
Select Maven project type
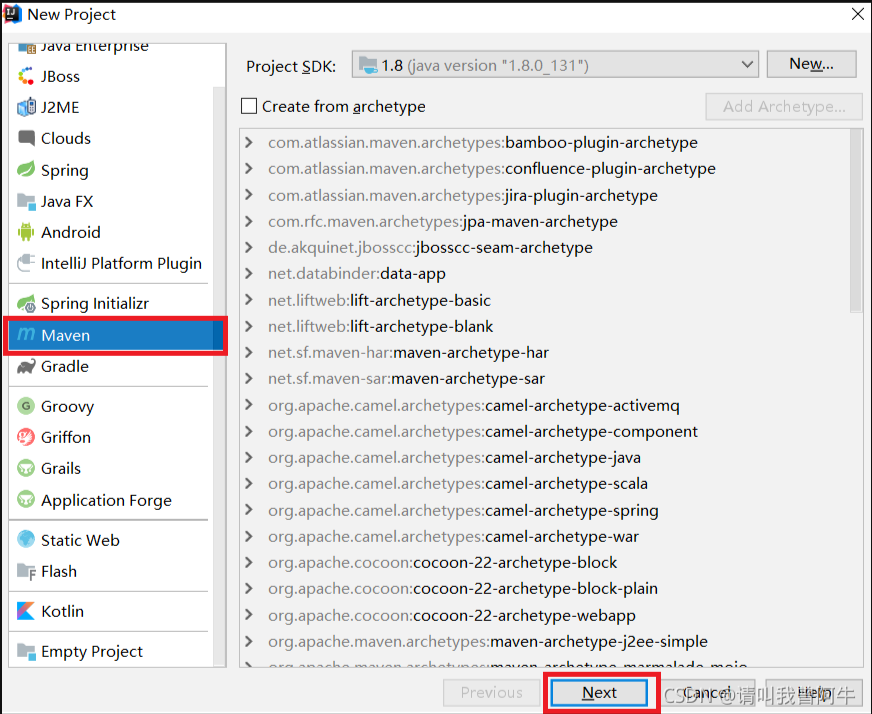tap(116, 335)
